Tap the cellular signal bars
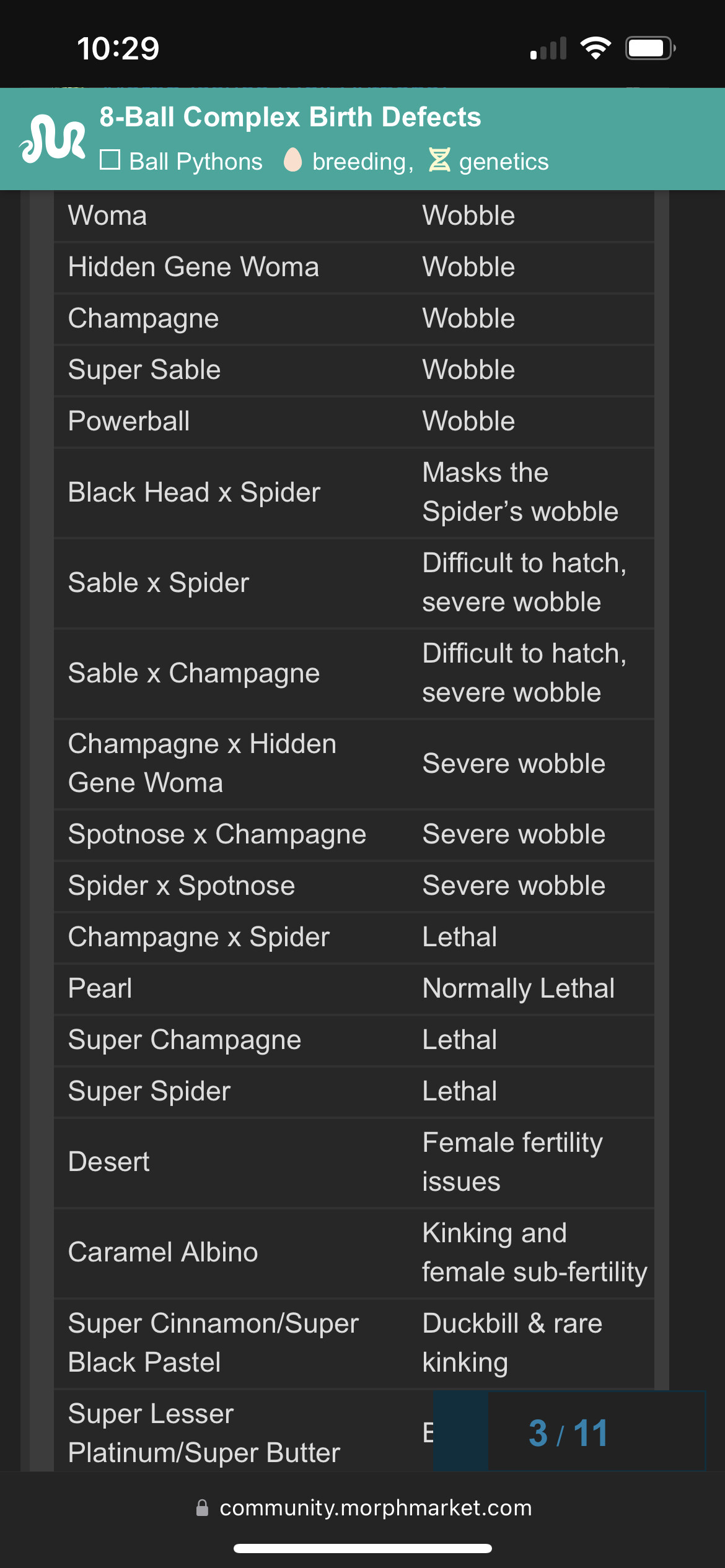 548,48
